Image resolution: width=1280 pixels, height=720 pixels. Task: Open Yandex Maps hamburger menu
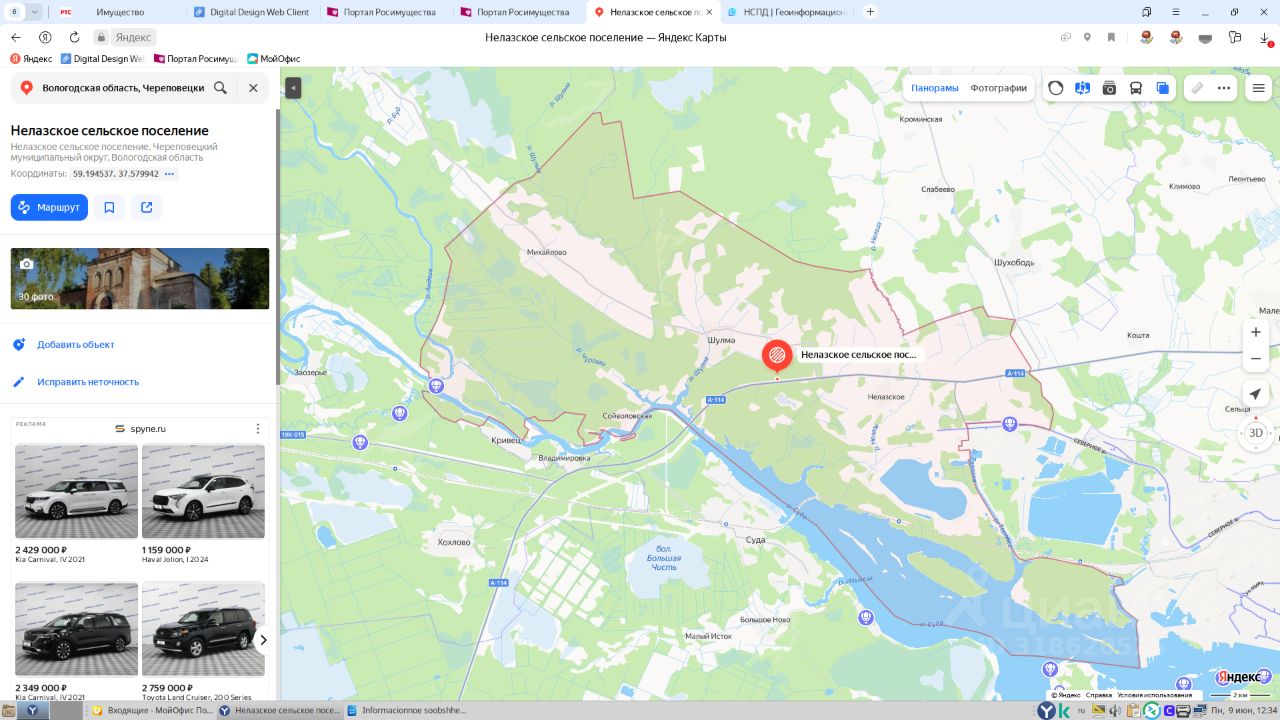pyautogui.click(x=1259, y=88)
